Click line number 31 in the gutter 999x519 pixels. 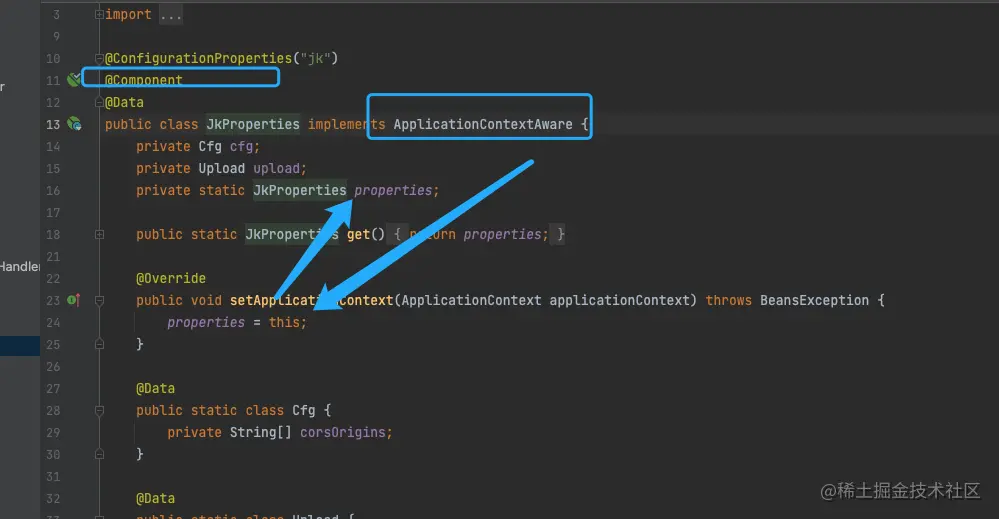point(54,476)
